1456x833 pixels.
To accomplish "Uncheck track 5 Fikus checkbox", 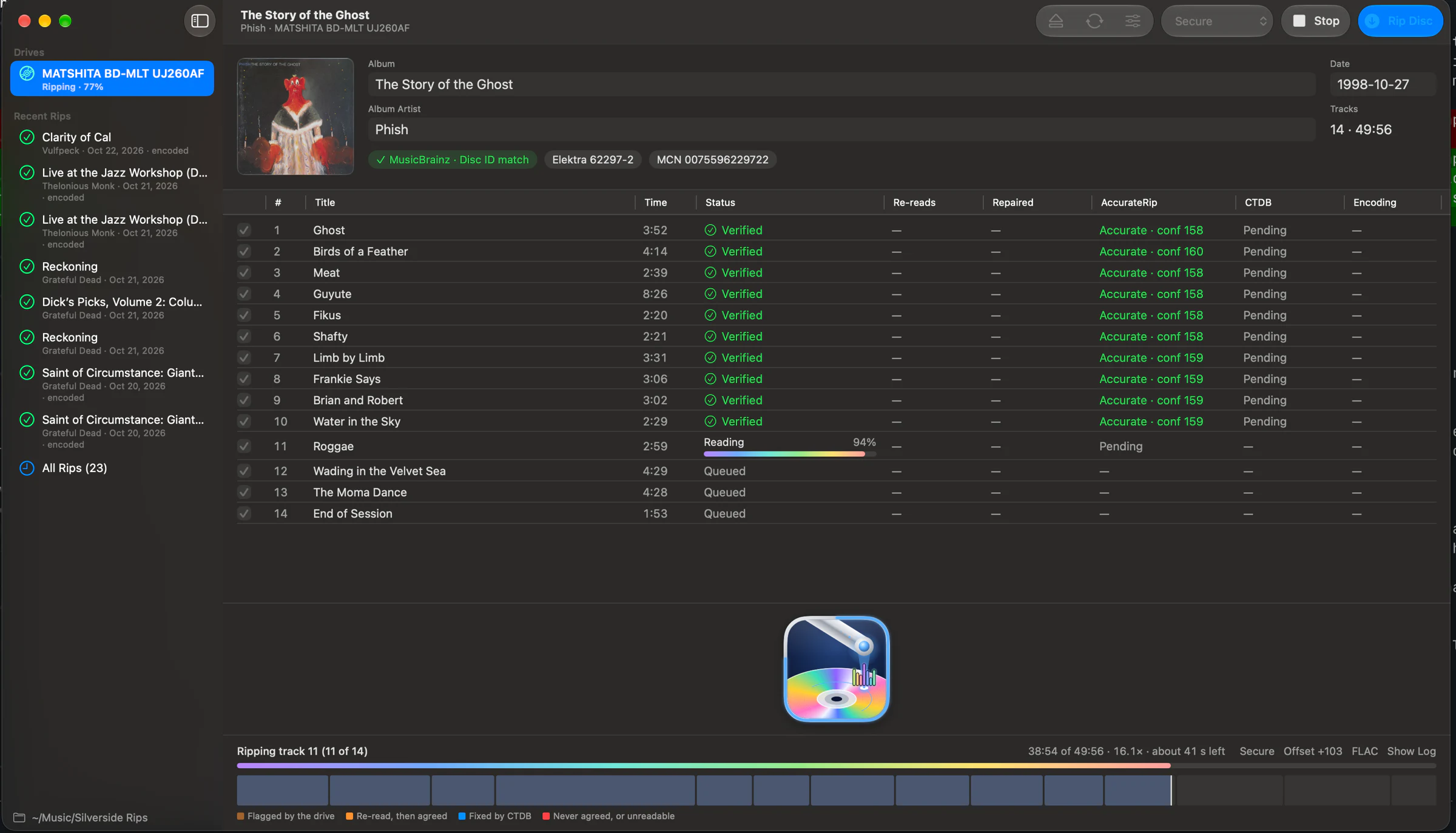I will [x=244, y=315].
